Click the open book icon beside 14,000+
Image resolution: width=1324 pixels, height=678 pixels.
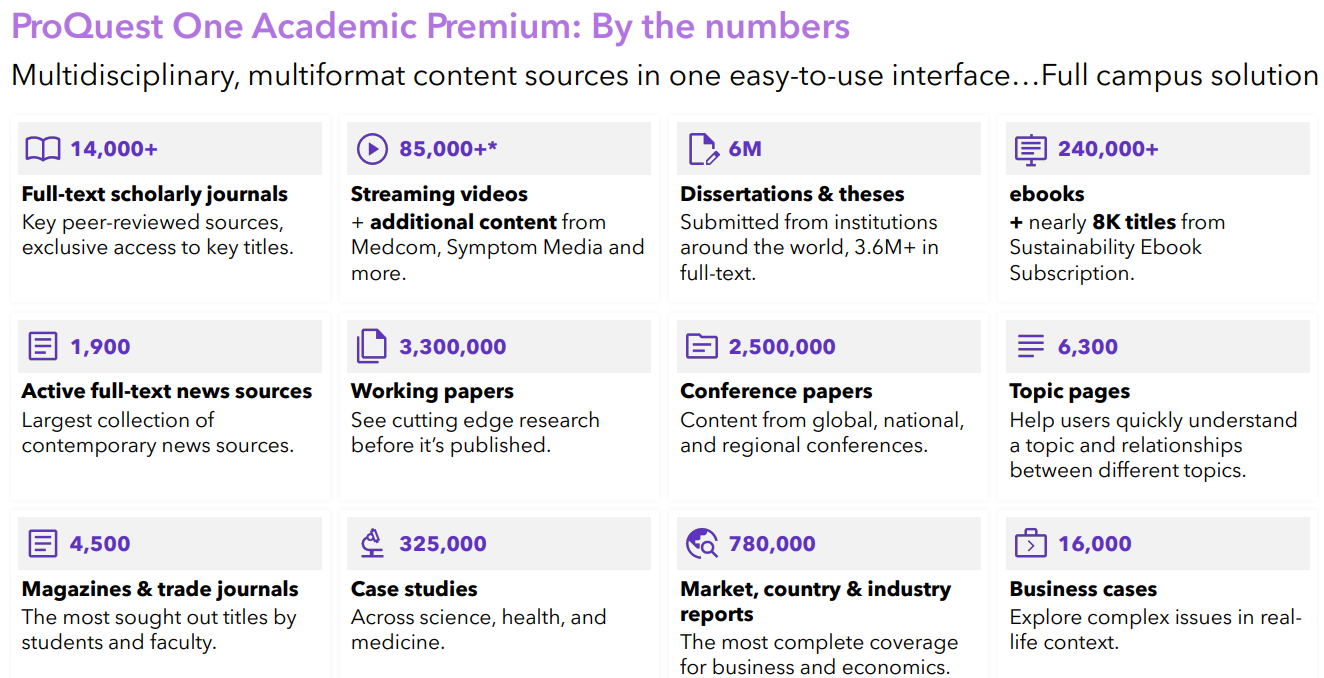click(x=43, y=149)
